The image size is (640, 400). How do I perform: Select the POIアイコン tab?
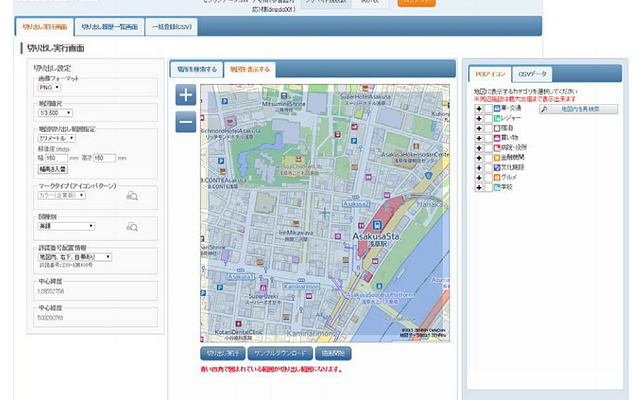(x=490, y=74)
